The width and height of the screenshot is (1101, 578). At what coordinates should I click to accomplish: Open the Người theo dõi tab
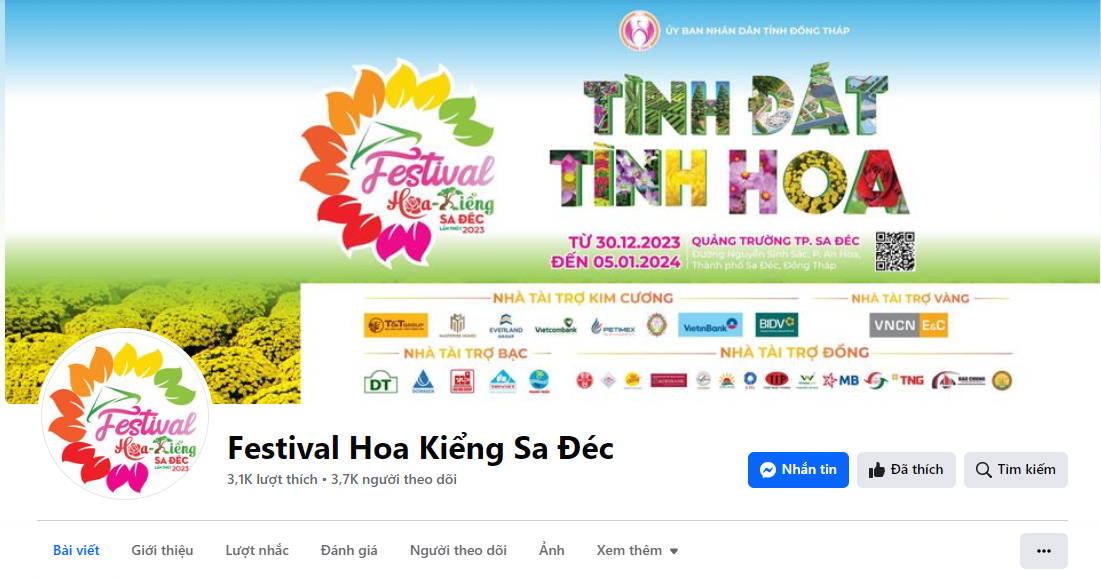(458, 551)
